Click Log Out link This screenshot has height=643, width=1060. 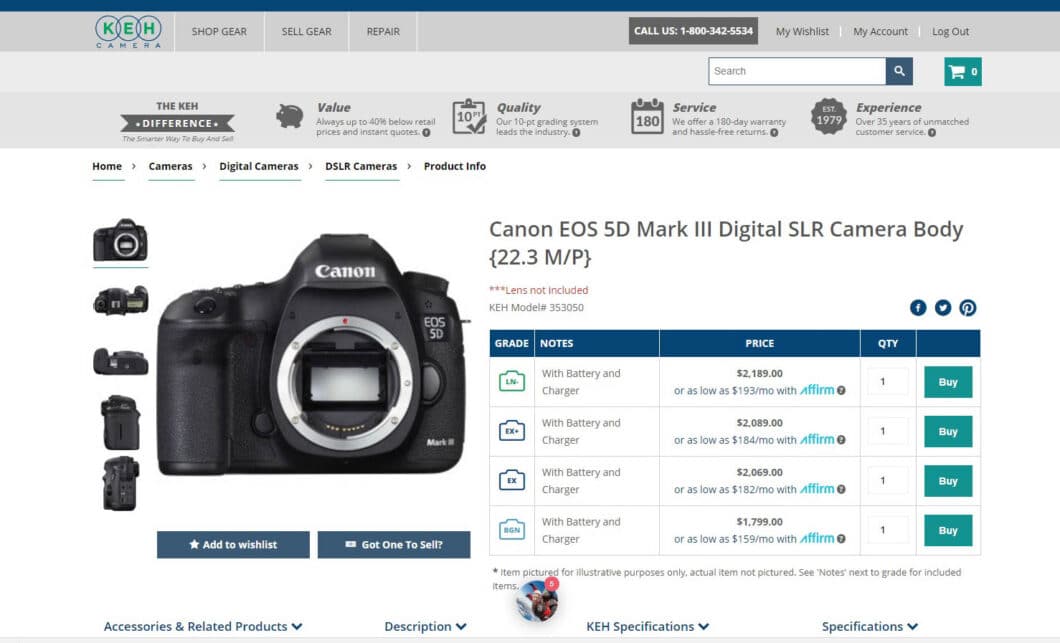click(x=950, y=32)
